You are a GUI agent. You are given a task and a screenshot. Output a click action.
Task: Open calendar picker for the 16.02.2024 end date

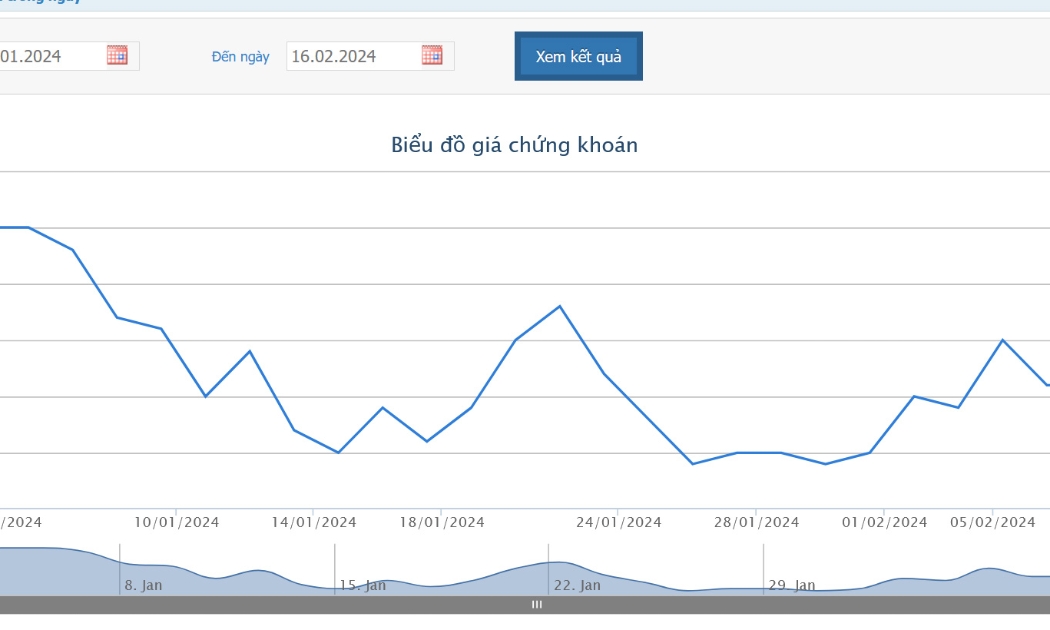click(432, 55)
